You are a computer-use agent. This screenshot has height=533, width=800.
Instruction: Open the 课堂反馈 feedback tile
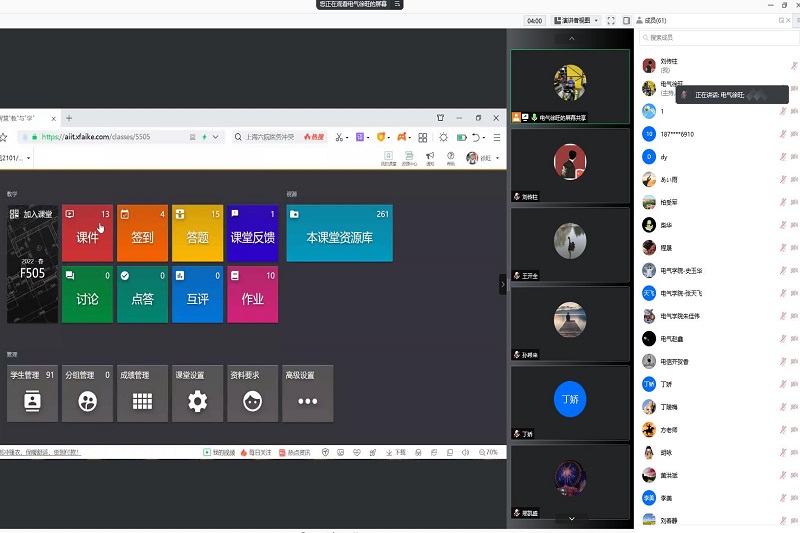click(x=252, y=234)
